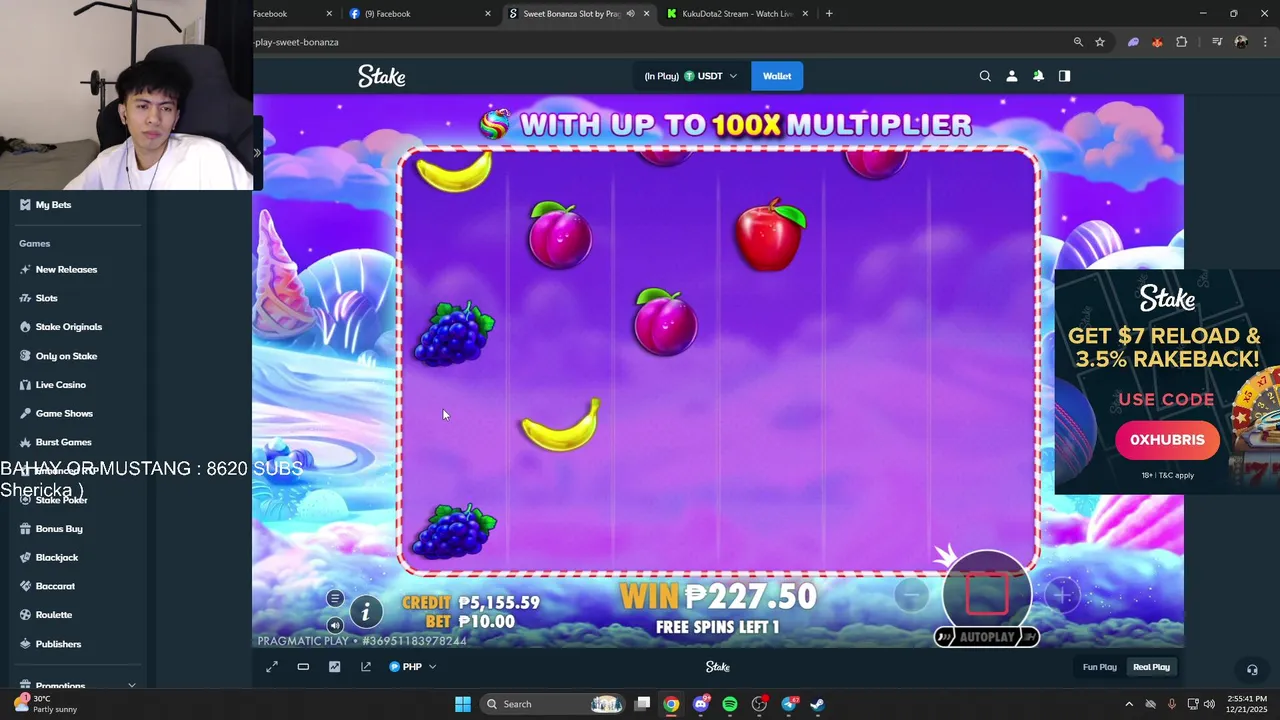Open Chrome profile avatar

coord(1241,42)
